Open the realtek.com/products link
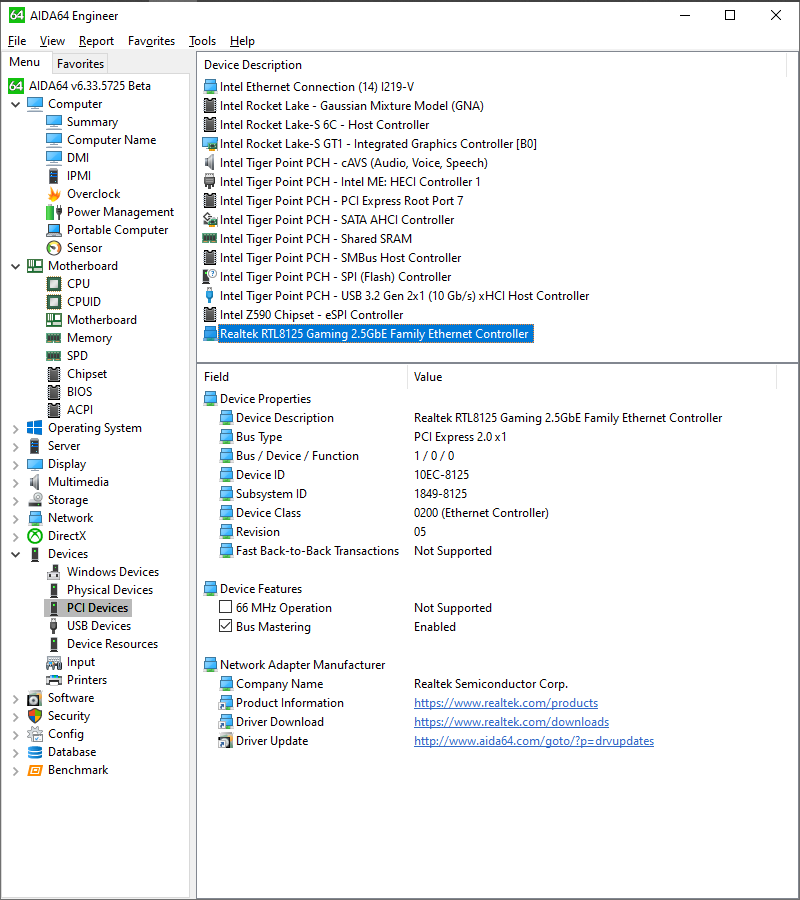The height and width of the screenshot is (900, 800). pyautogui.click(x=506, y=703)
